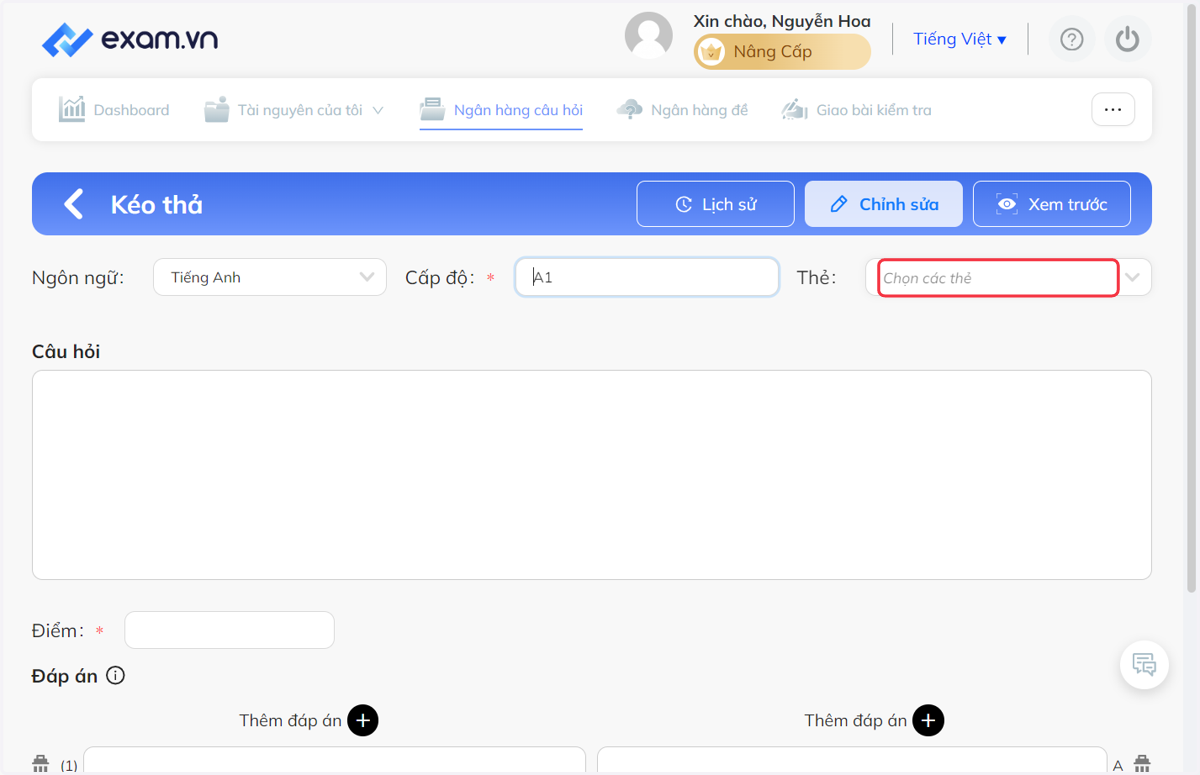
Task: Click the Cấp độ input field
Action: pyautogui.click(x=647, y=277)
